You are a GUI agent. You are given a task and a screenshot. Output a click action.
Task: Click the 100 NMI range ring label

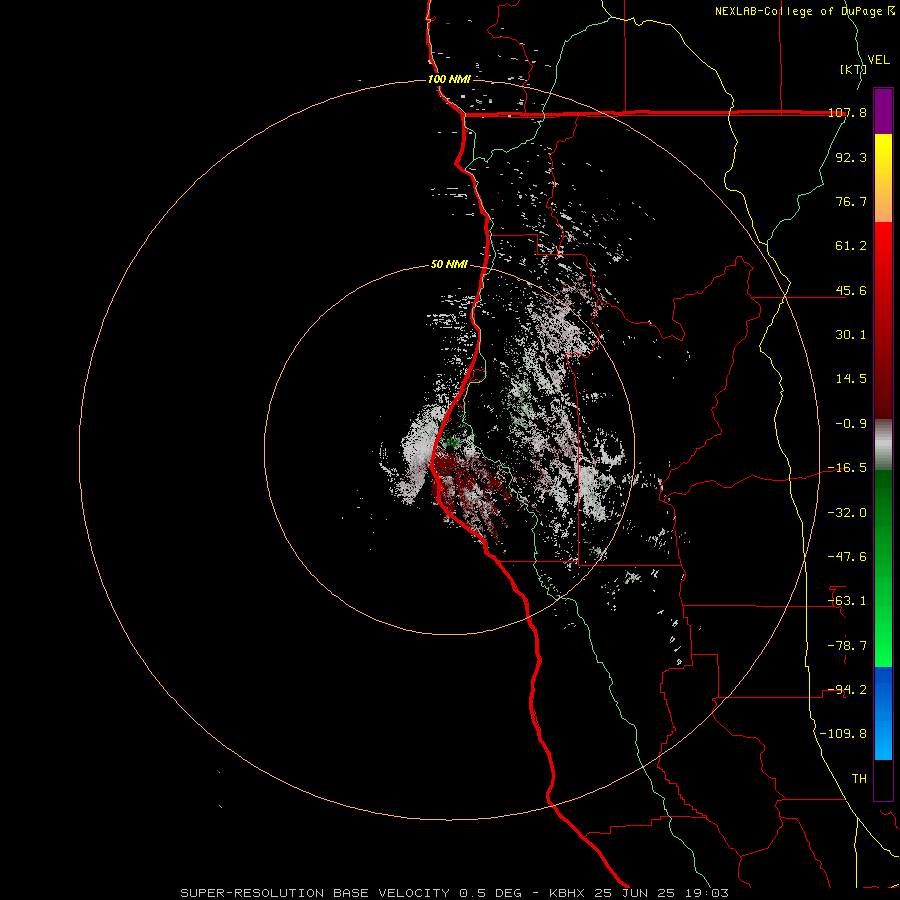point(449,79)
